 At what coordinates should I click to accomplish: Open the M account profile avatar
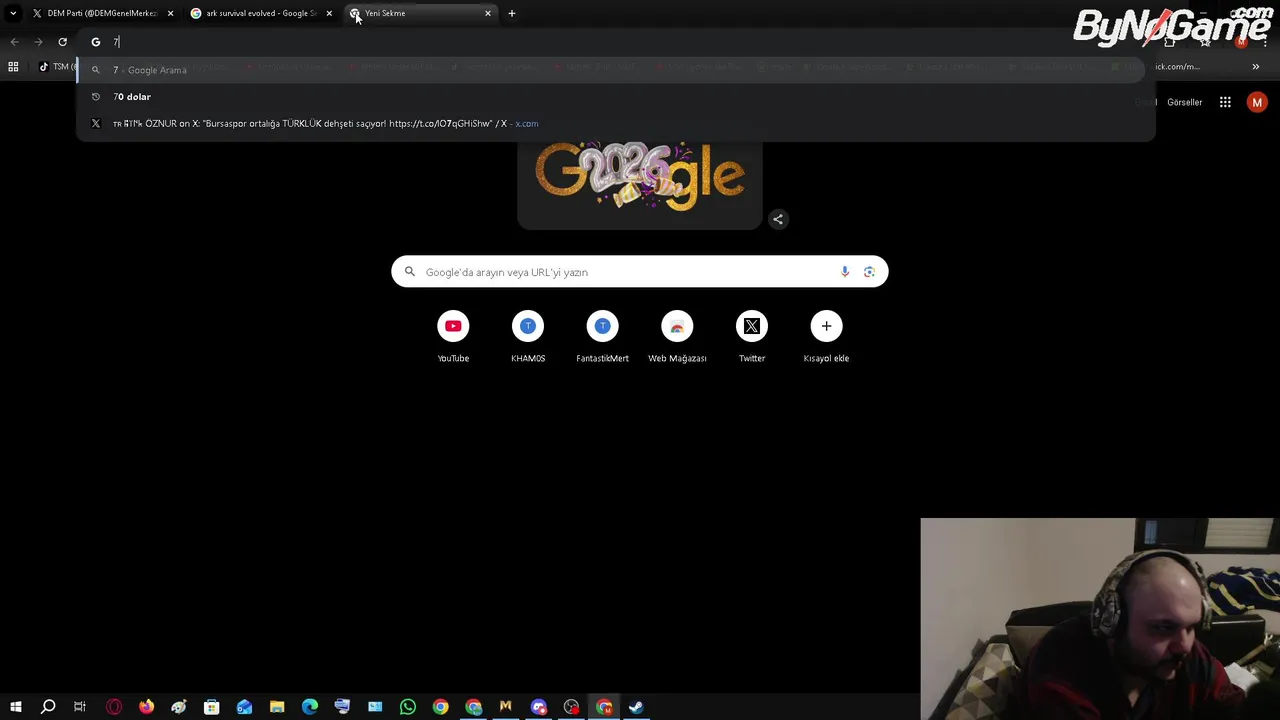coord(1257,102)
